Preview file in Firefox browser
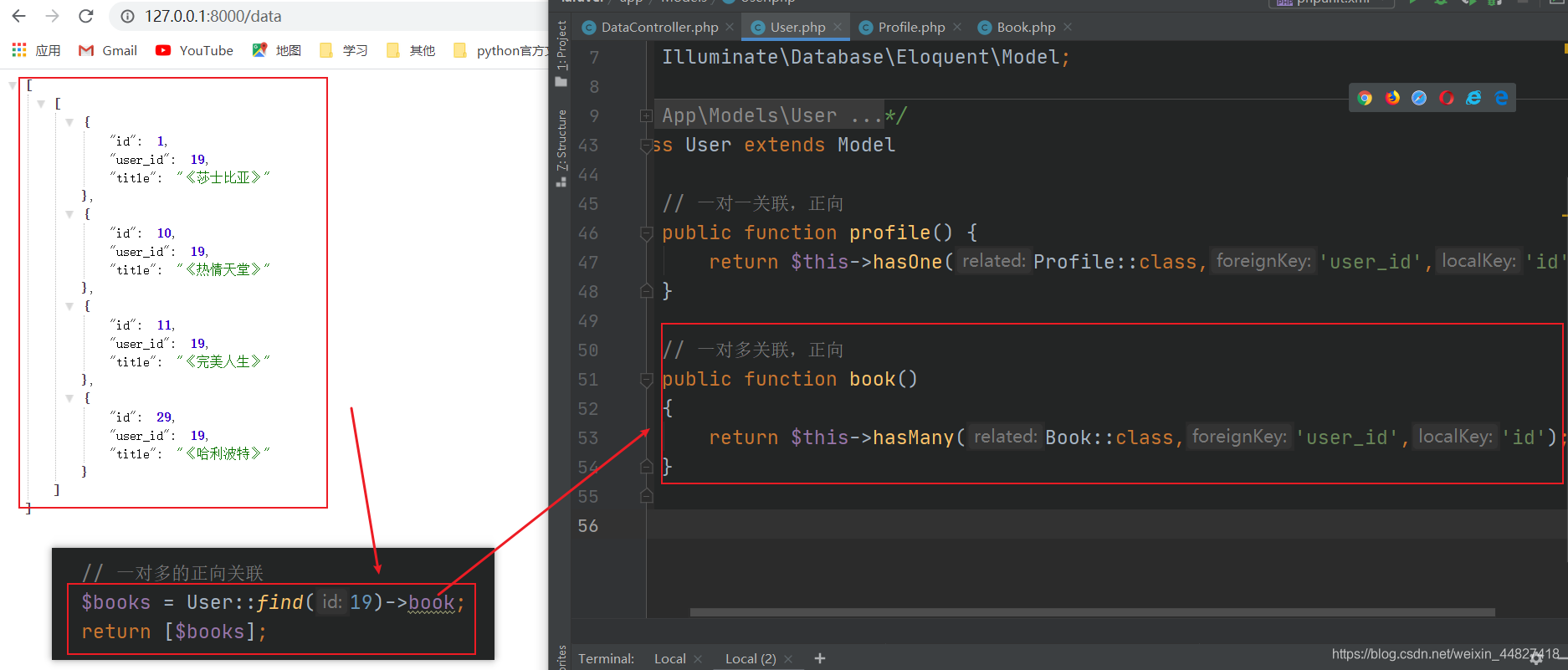The height and width of the screenshot is (670, 1568). pyautogui.click(x=1392, y=98)
